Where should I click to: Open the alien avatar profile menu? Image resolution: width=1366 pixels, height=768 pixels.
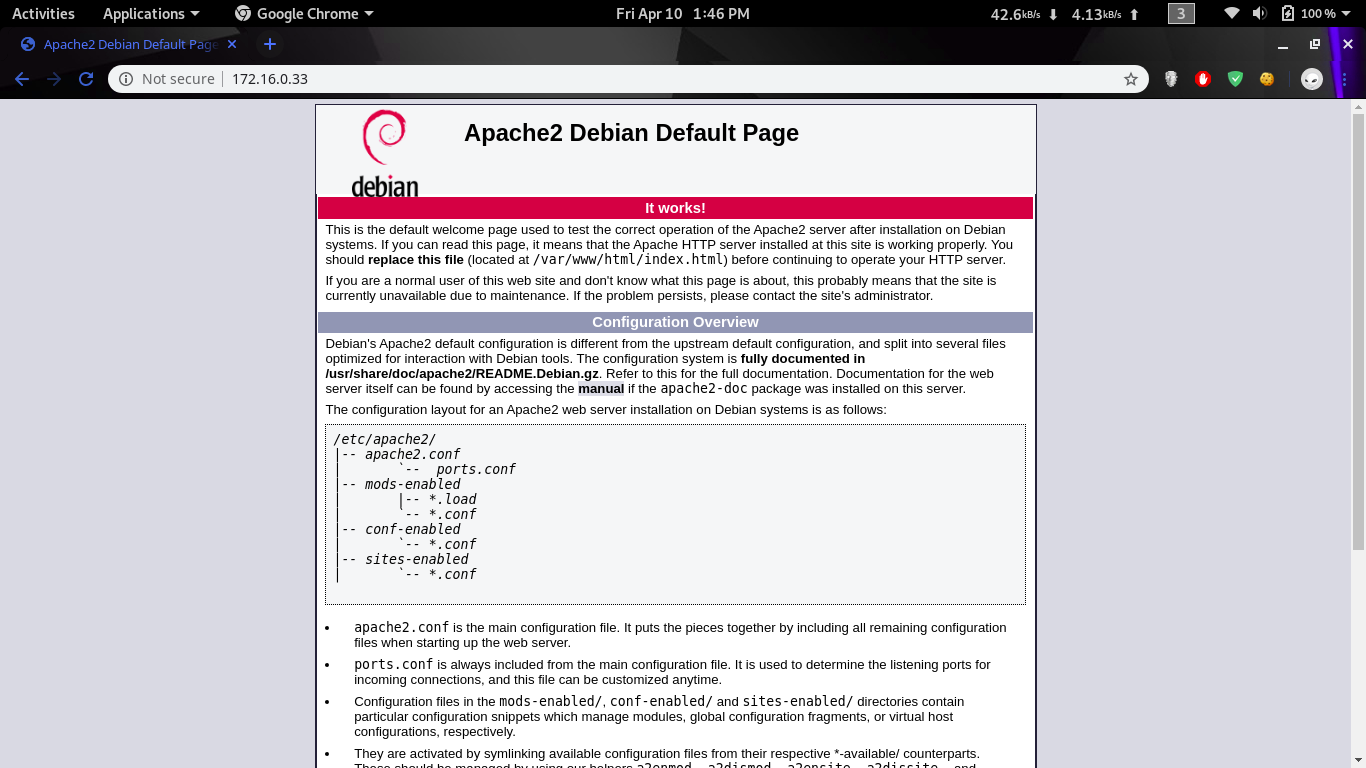tap(1312, 79)
